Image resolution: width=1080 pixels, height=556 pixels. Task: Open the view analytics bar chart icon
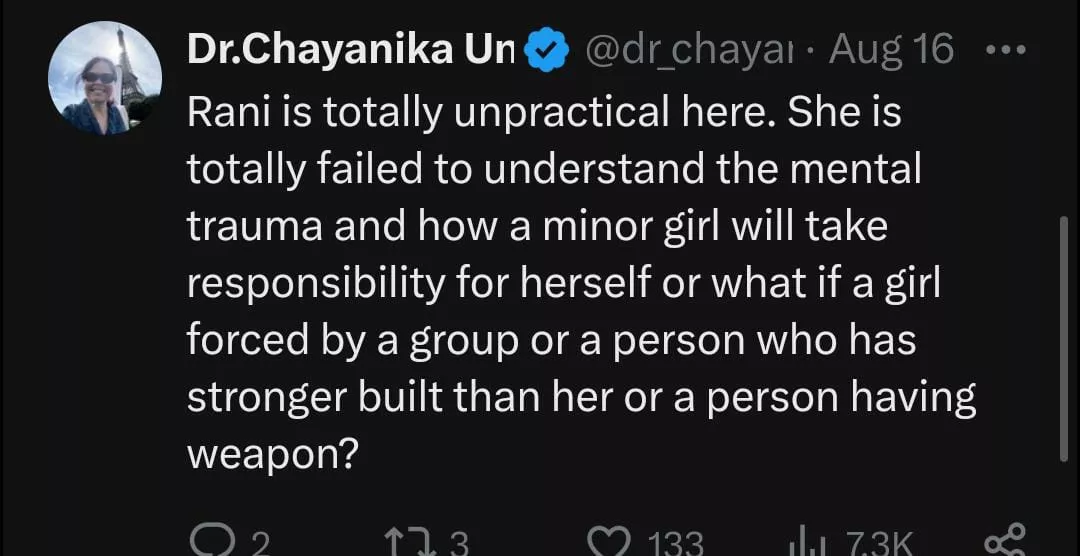[x=804, y=543]
